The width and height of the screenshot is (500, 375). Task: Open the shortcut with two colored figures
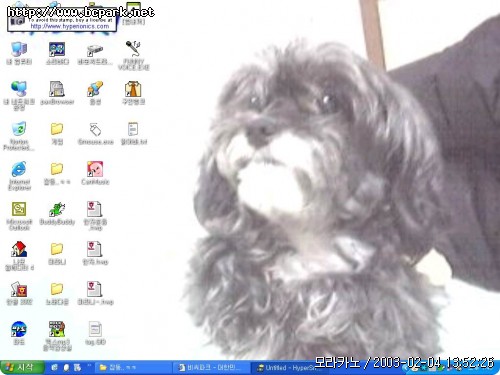95,93
